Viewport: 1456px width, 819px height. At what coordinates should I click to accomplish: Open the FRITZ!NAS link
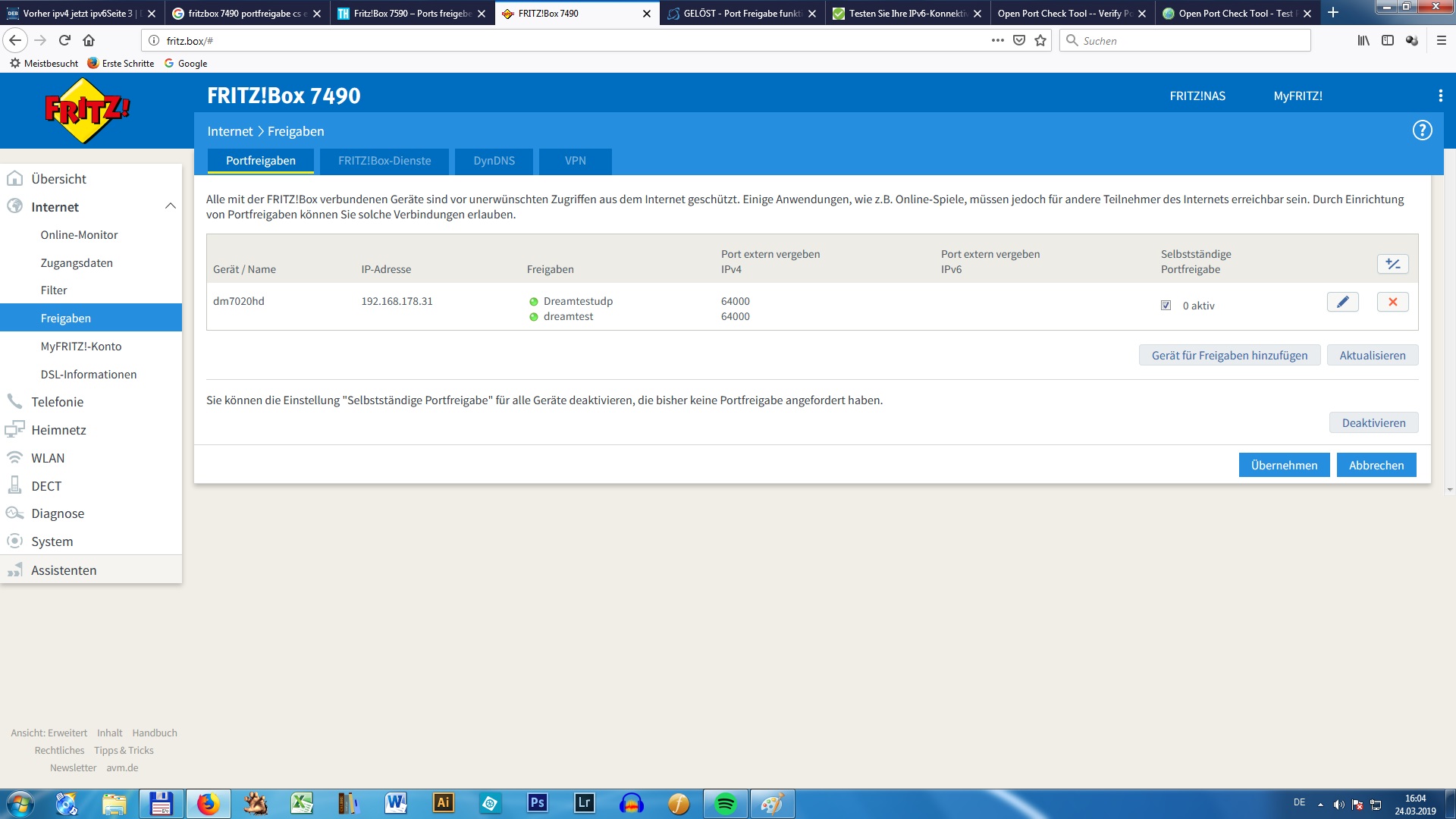[x=1197, y=96]
